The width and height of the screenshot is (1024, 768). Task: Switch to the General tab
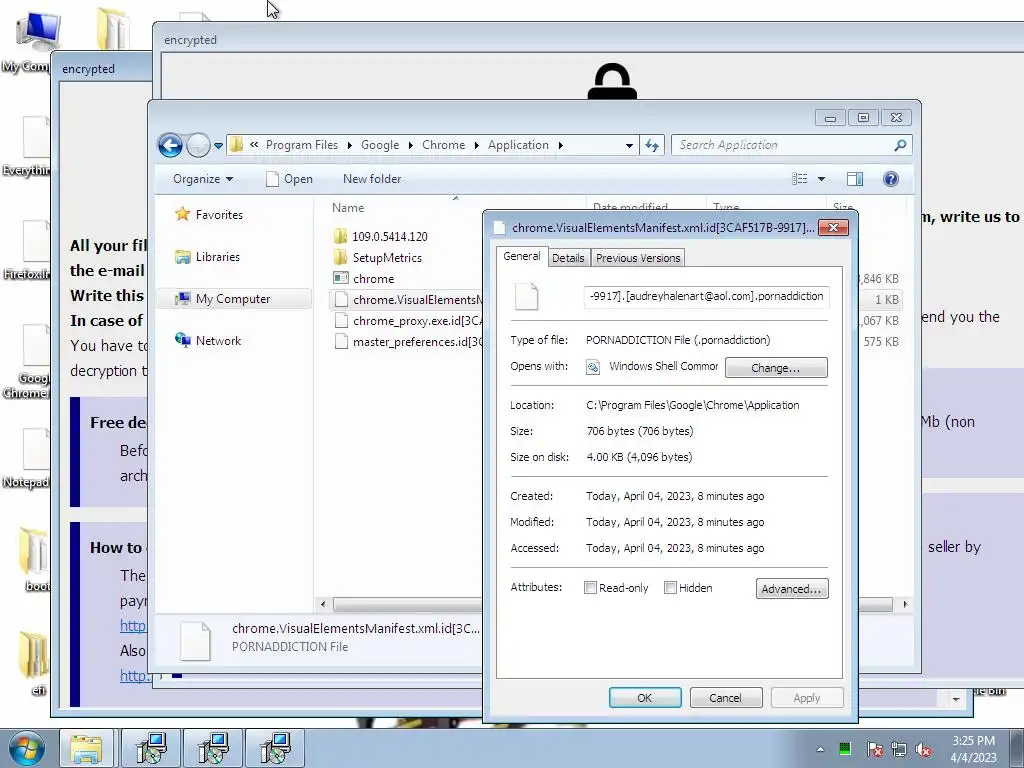[x=522, y=257]
